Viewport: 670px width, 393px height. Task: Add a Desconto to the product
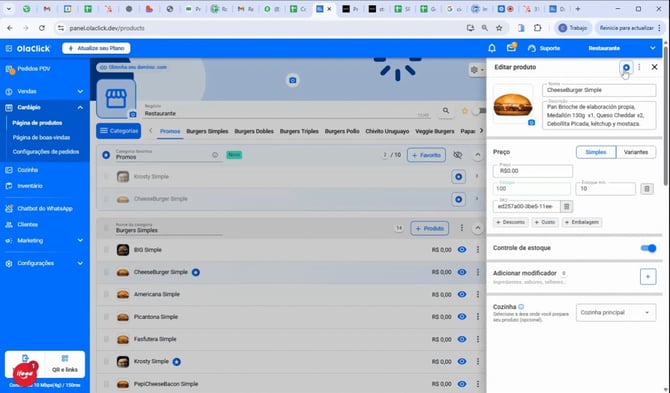point(511,222)
